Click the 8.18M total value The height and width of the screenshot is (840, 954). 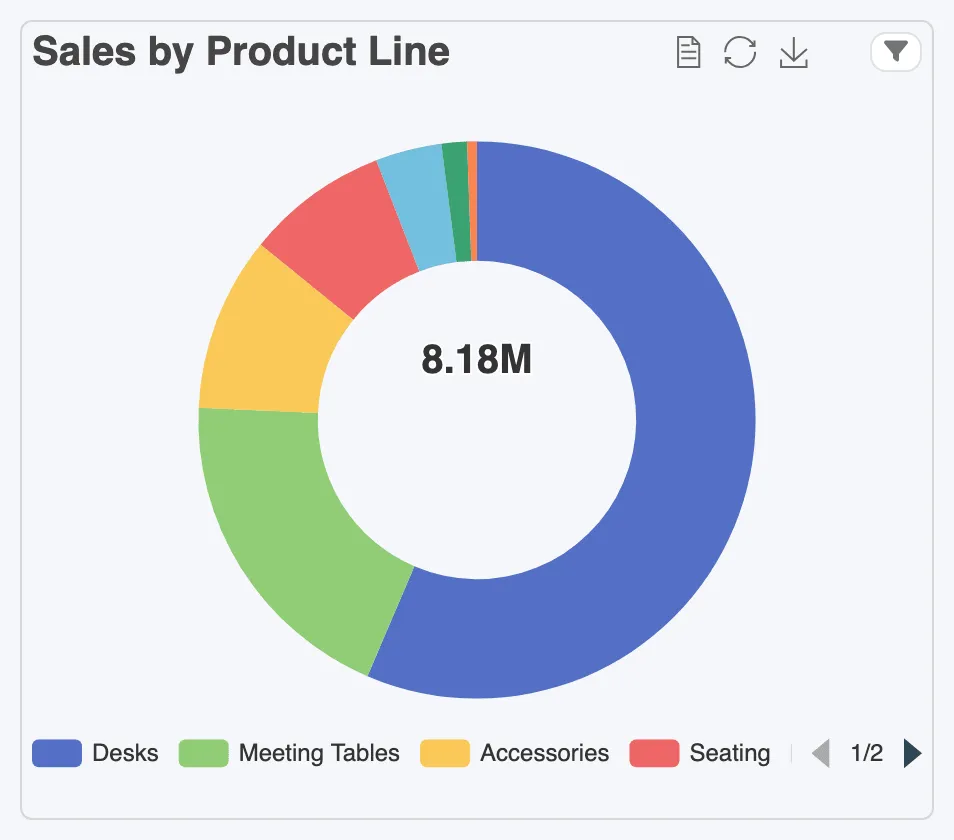coord(476,359)
